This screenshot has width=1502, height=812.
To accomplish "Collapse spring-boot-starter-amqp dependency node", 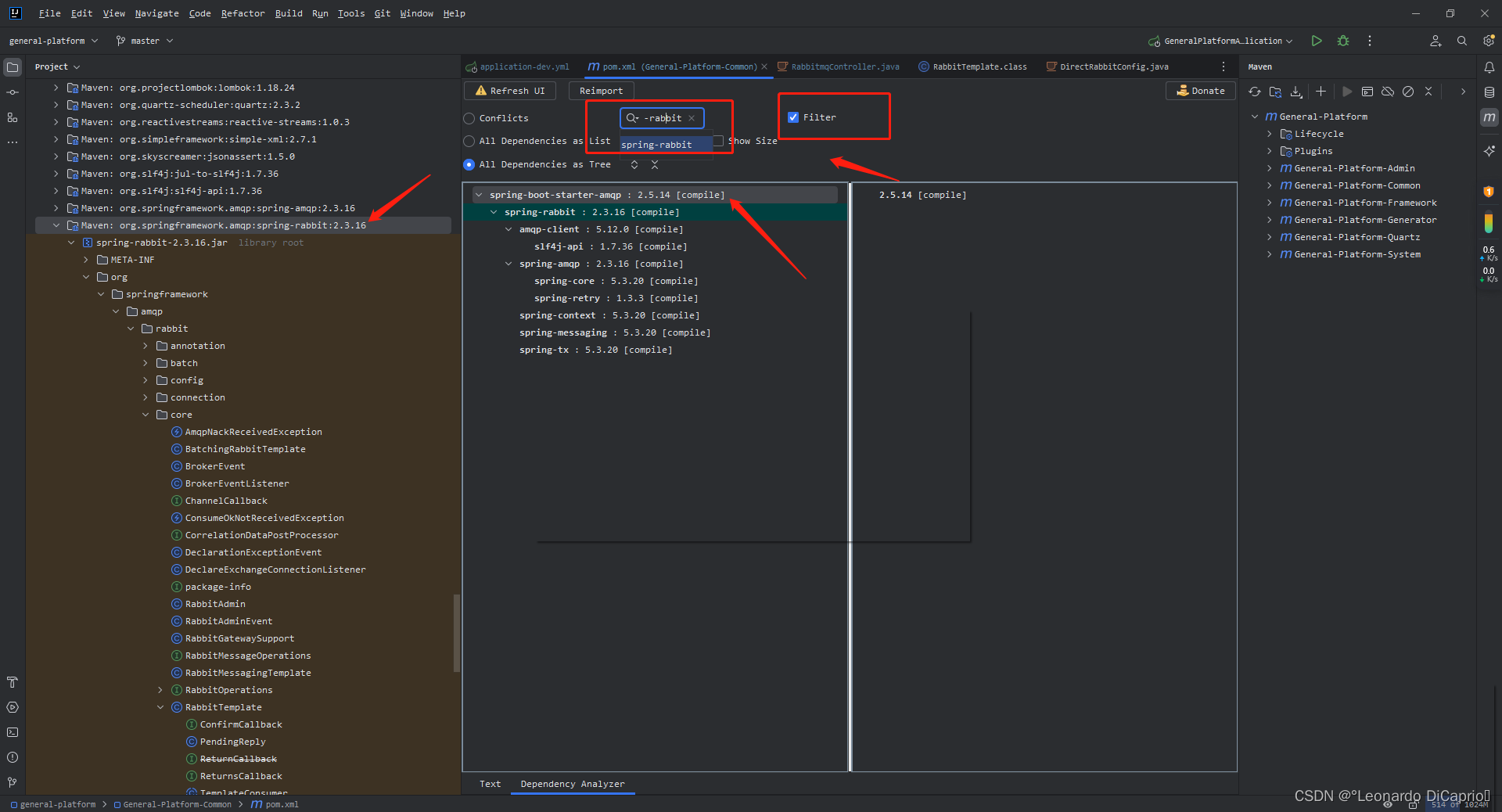I will (479, 195).
